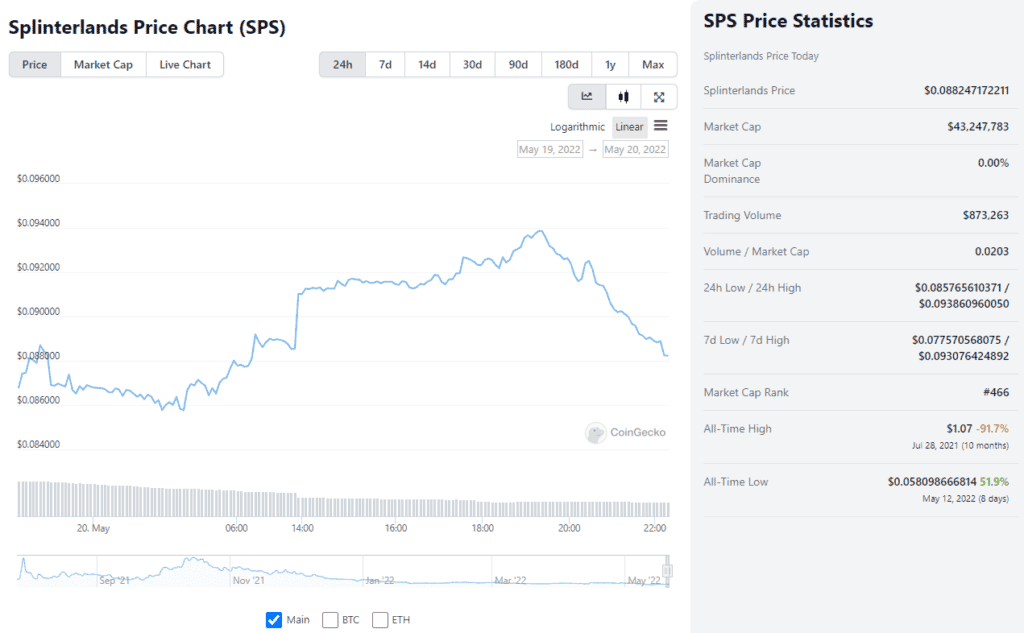1024x633 pixels.
Task: Open the Live Chart tab
Action: coord(184,63)
